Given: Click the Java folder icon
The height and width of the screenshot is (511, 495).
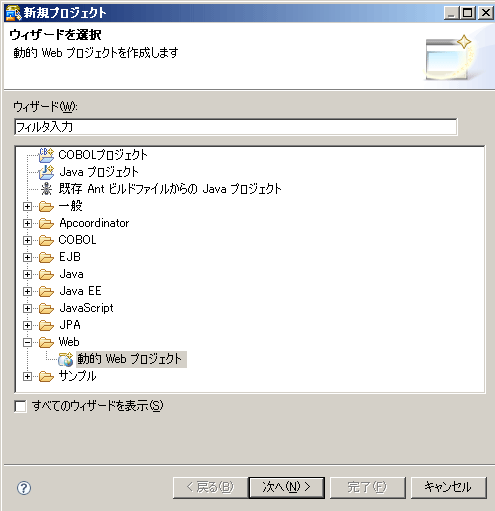Looking at the screenshot, I should click(46, 274).
